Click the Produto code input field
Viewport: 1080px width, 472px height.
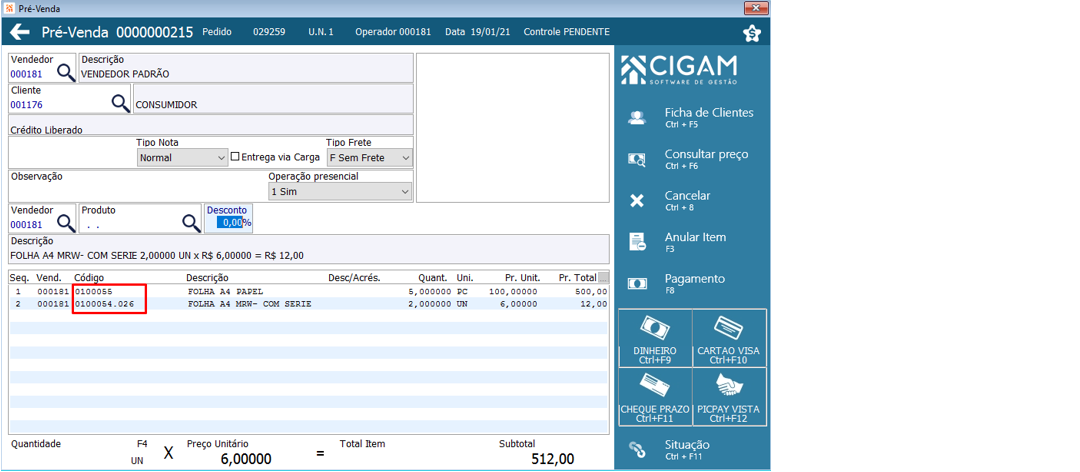click(129, 223)
